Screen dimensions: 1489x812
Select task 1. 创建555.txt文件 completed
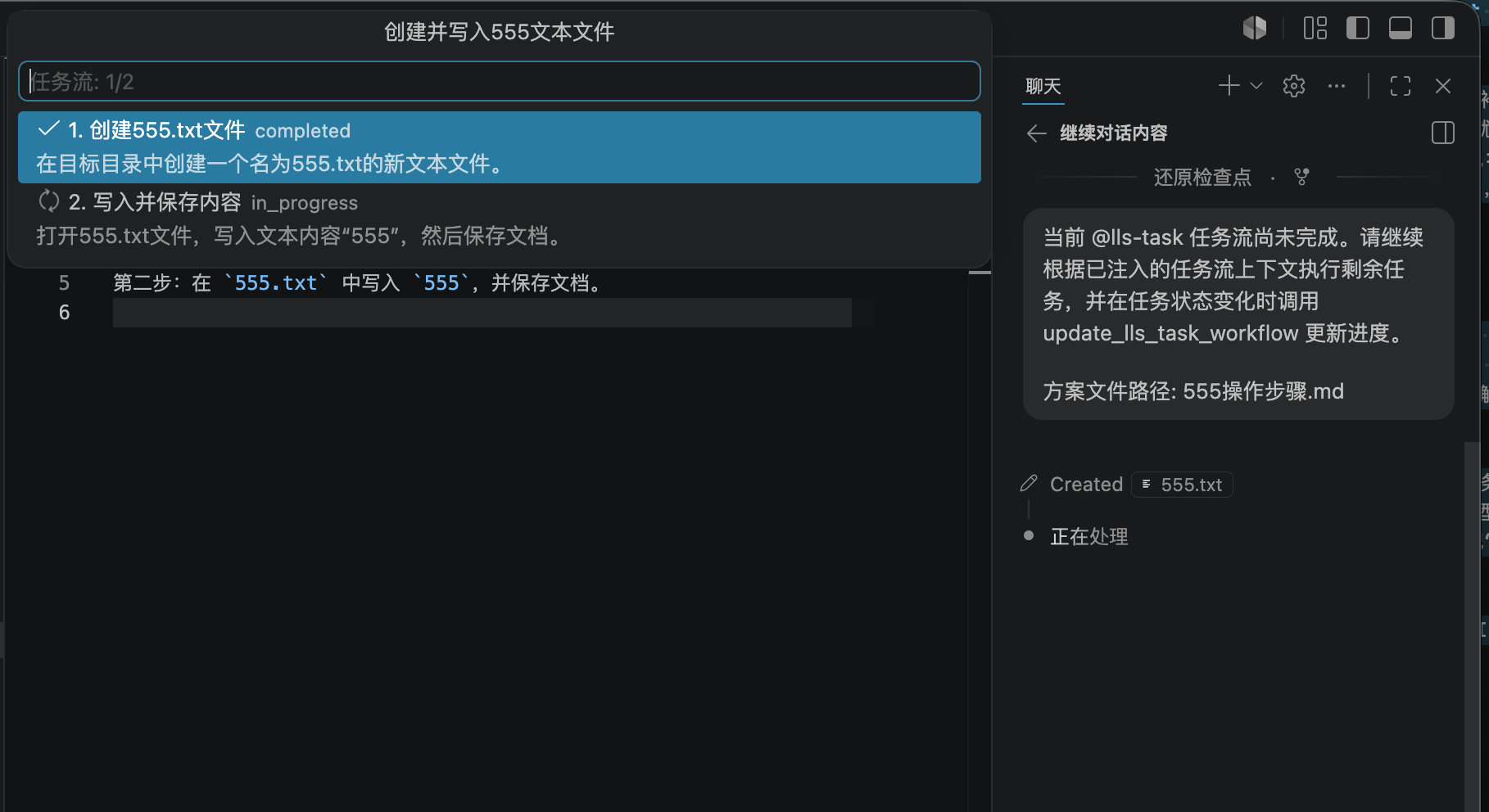tap(500, 147)
